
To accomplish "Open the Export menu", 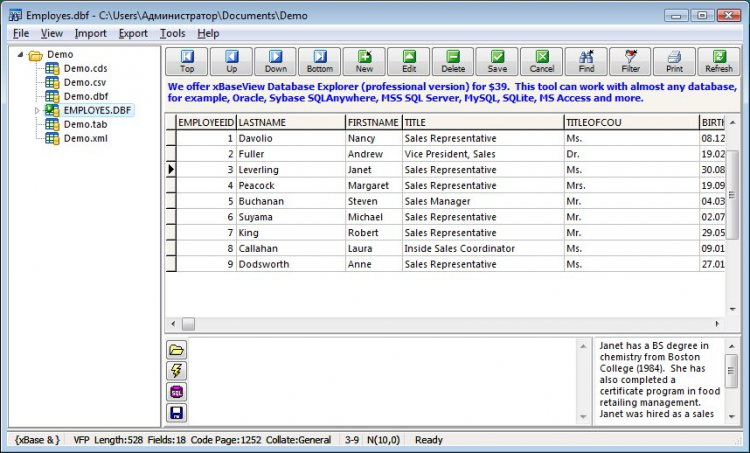I will tap(133, 33).
